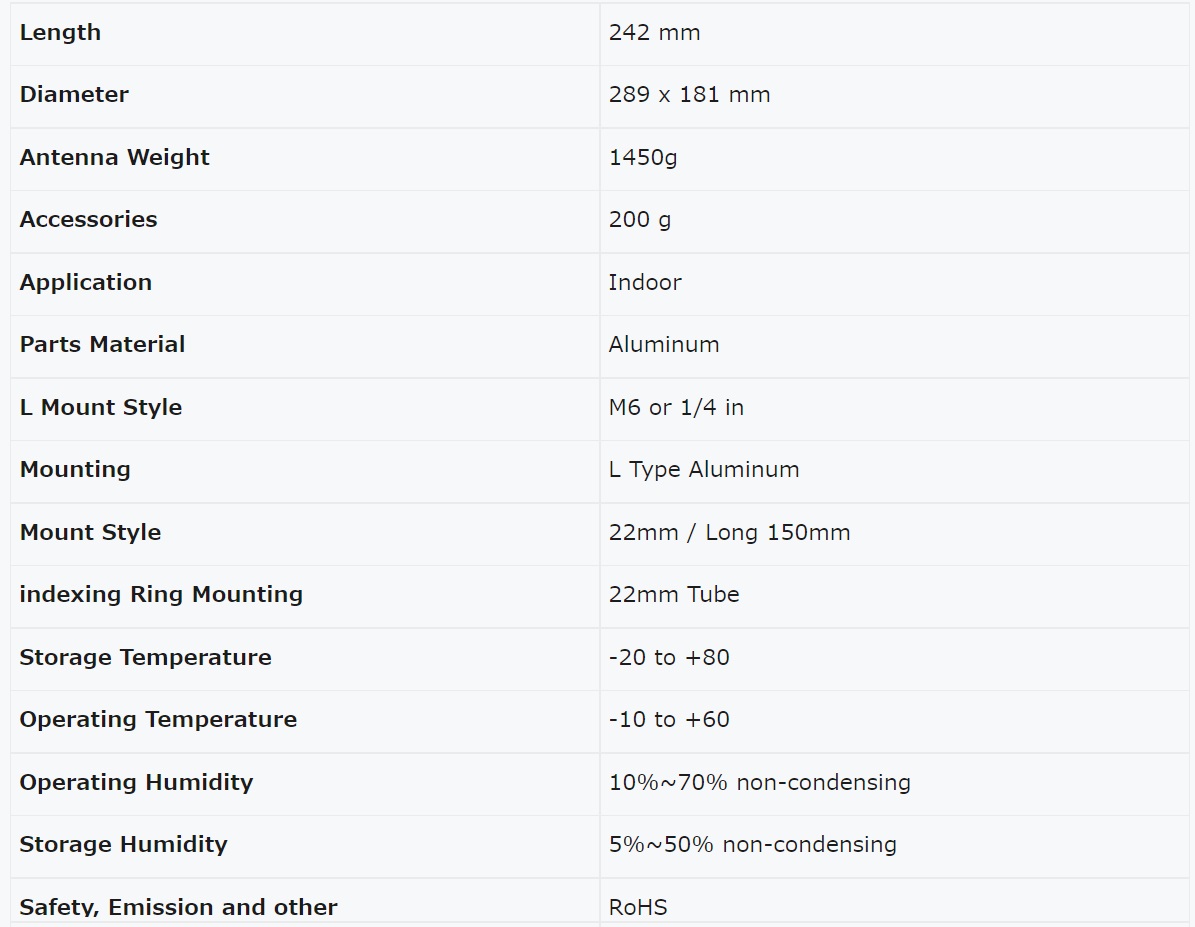Click the L Type Aluminum value
This screenshot has height=927, width=1195.
(x=703, y=470)
